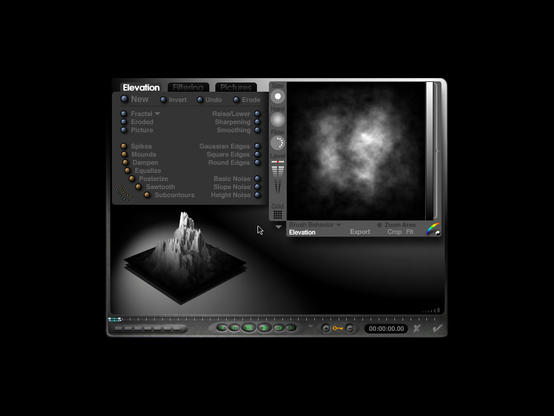The height and width of the screenshot is (416, 554).
Task: Cancel edits with the X button
Action: pyautogui.click(x=417, y=328)
